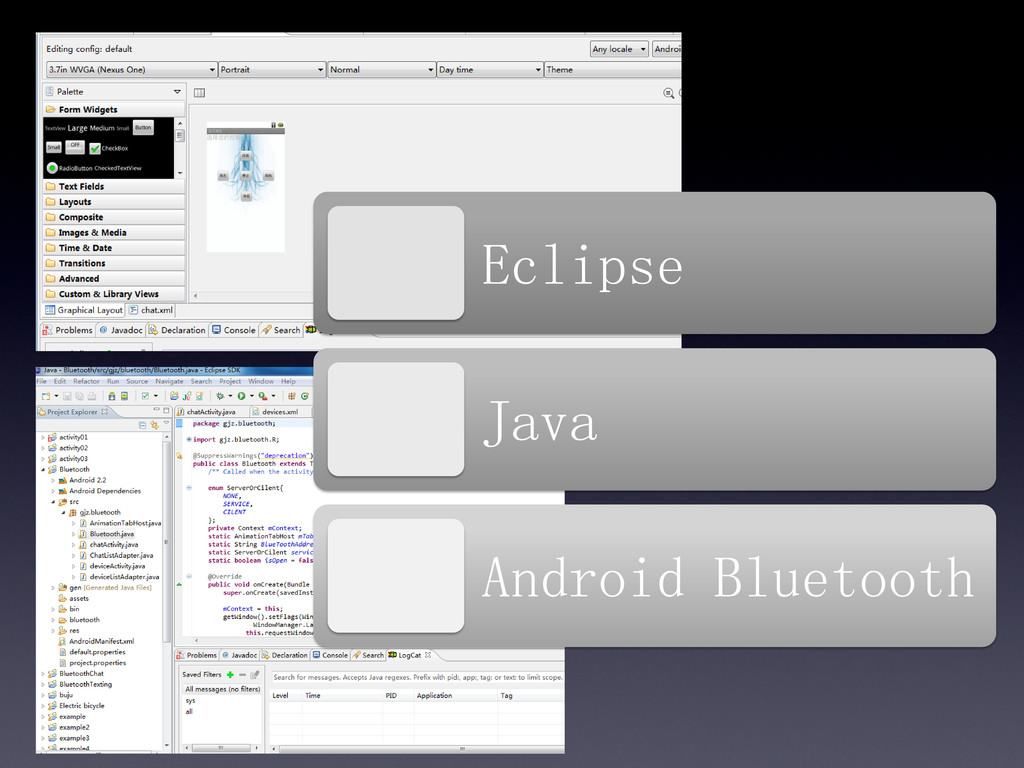Image resolution: width=1024 pixels, height=768 pixels.
Task: Minimize the Project Explorer panel
Action: tap(157, 411)
